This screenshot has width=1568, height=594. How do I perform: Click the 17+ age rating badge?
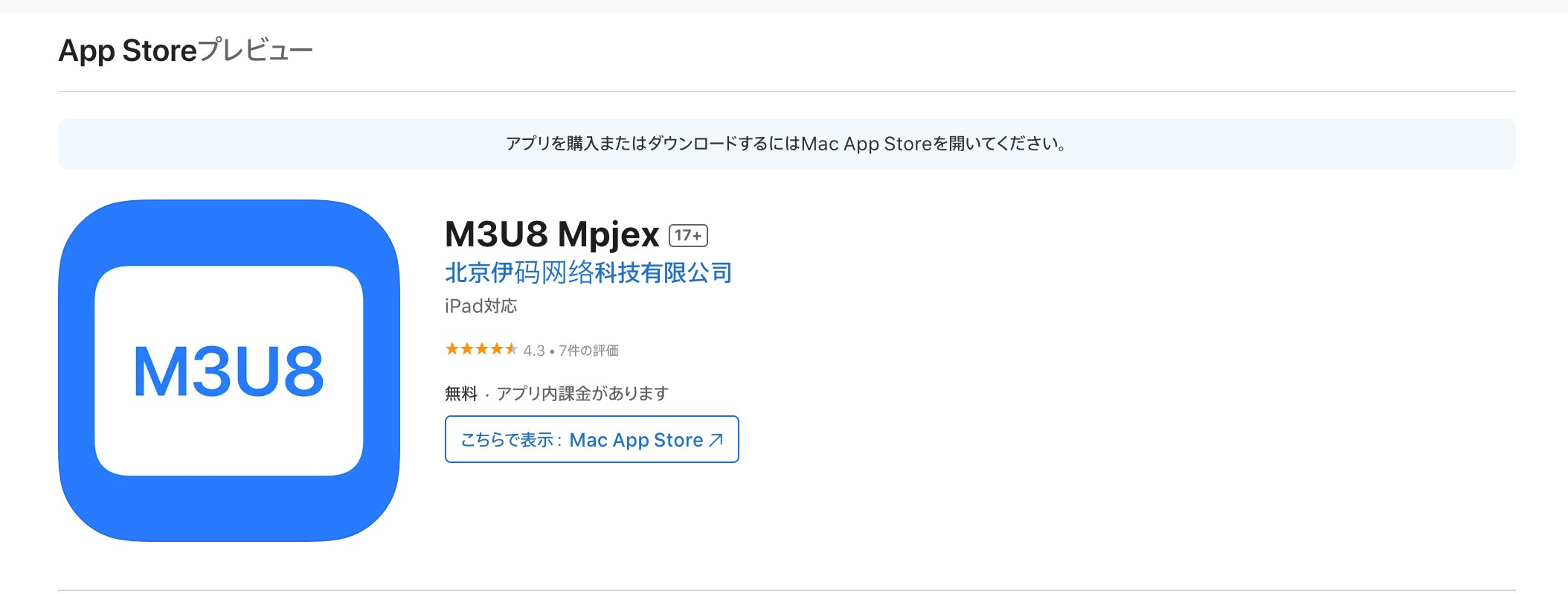tap(688, 235)
